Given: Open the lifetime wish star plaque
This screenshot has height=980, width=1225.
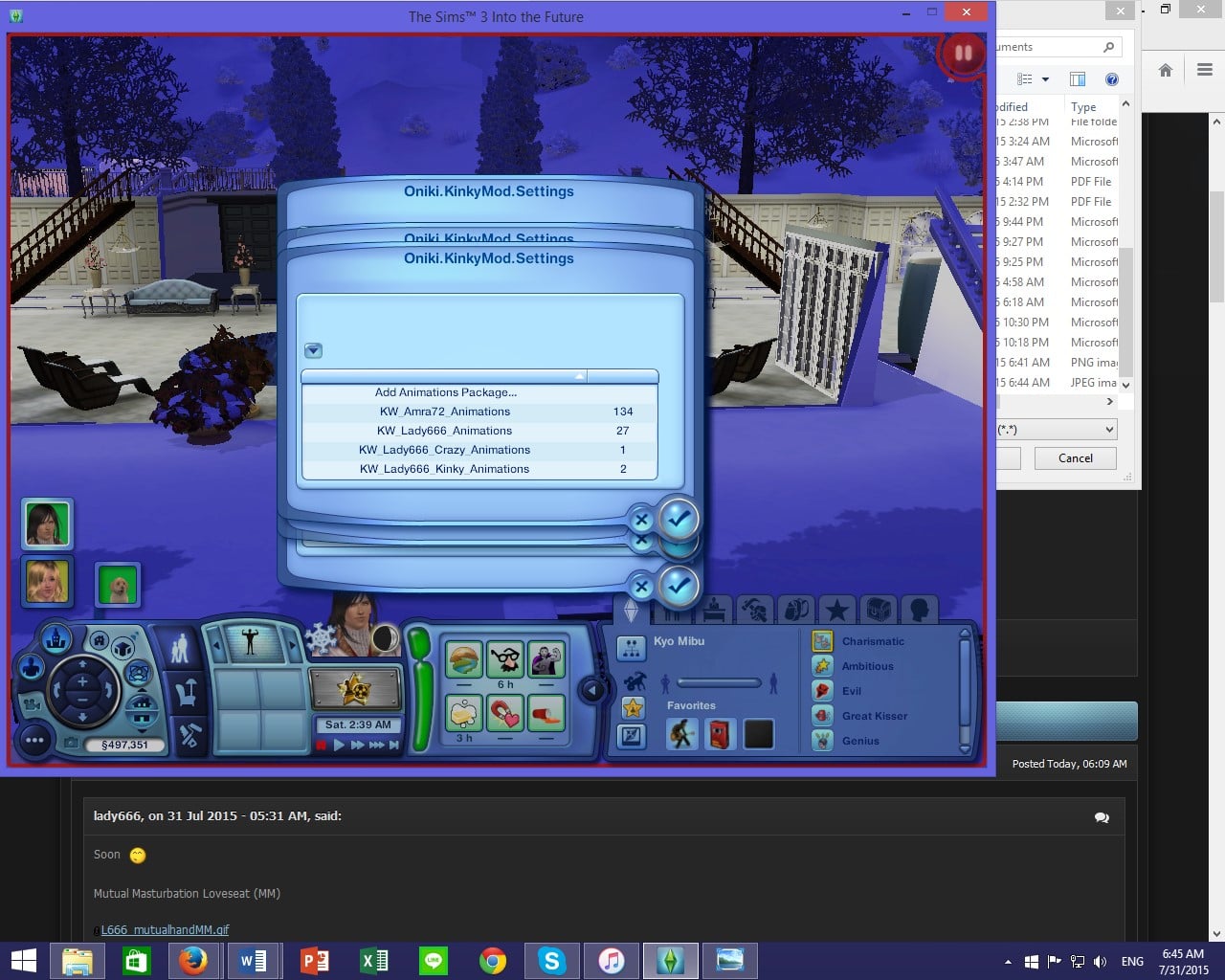Looking at the screenshot, I should pos(356,689).
